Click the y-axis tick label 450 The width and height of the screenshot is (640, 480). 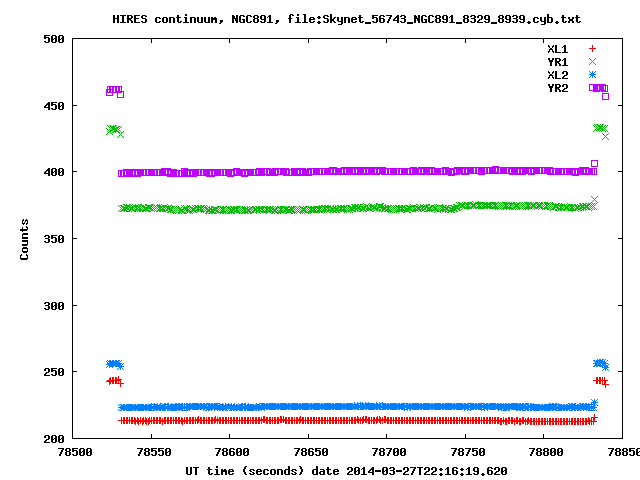[x=54, y=106]
